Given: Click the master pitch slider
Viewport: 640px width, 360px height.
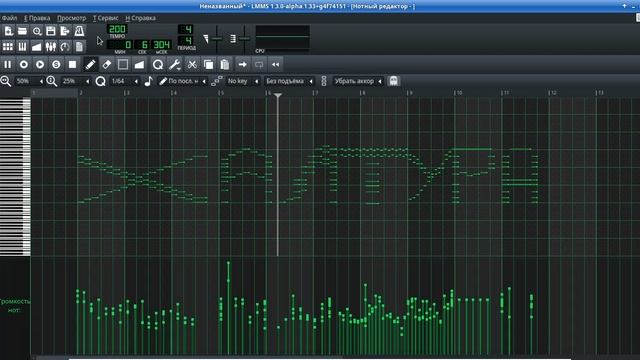Looking at the screenshot, I should (244, 39).
